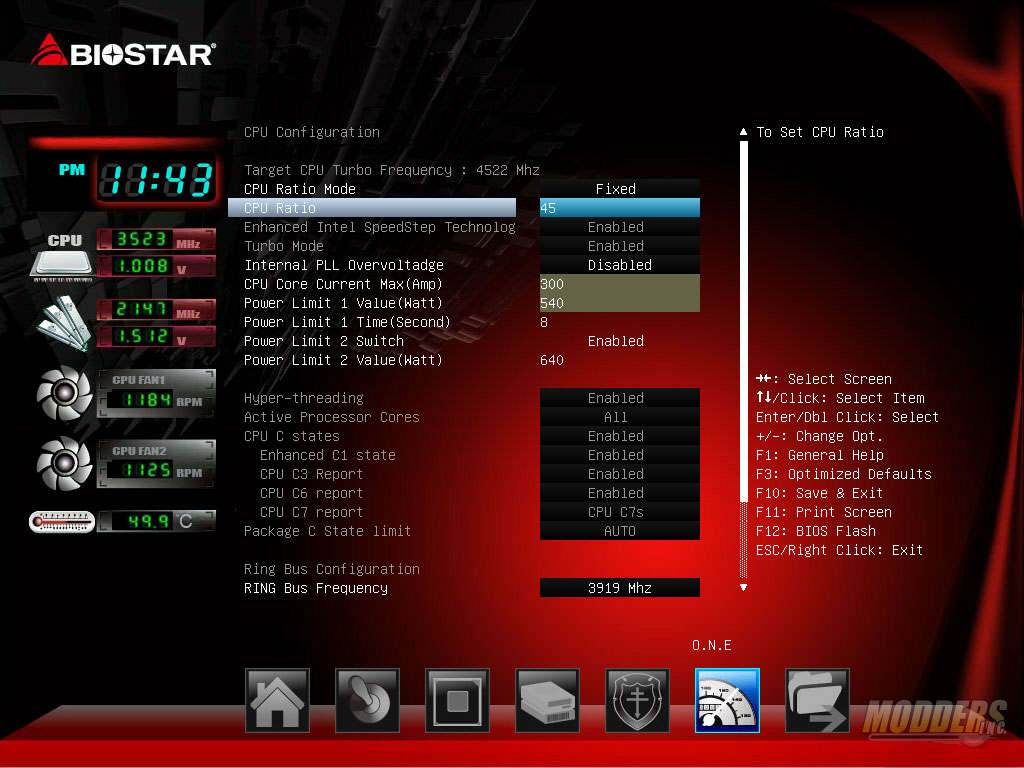Image resolution: width=1024 pixels, height=768 pixels.
Task: Open the Main home tab icon
Action: click(277, 701)
